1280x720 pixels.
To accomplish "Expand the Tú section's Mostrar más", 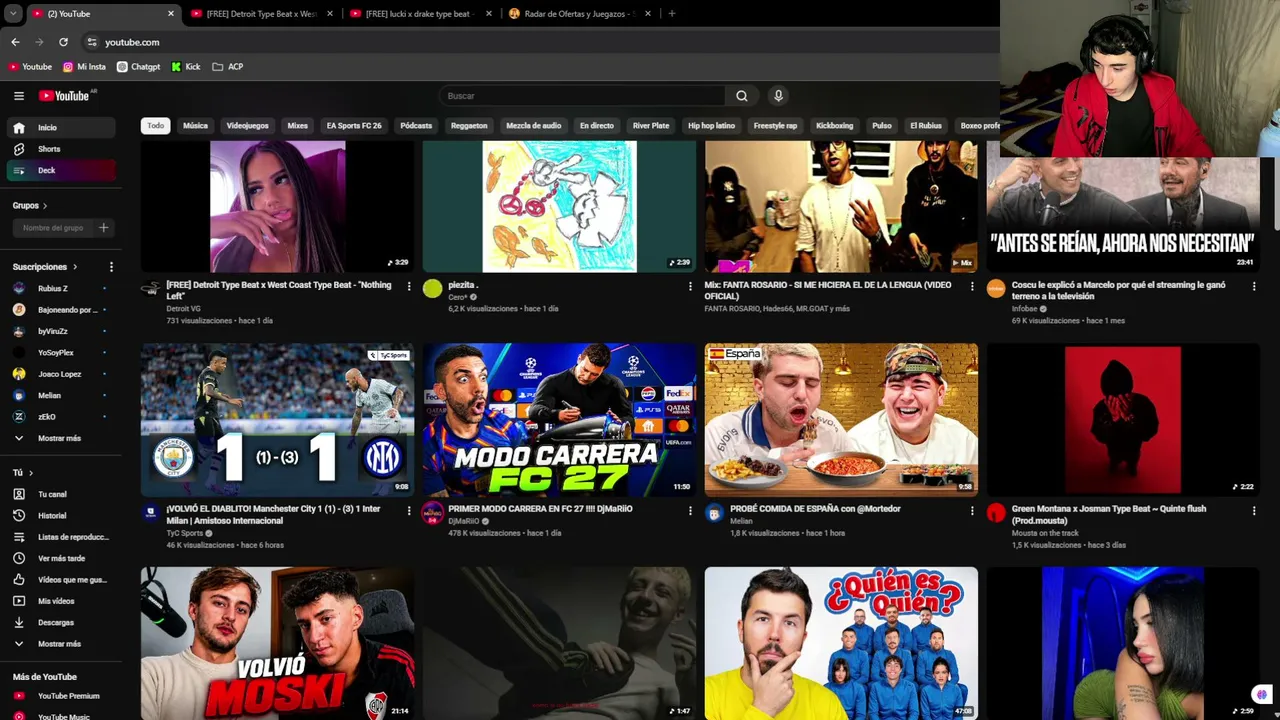I will click(61, 644).
